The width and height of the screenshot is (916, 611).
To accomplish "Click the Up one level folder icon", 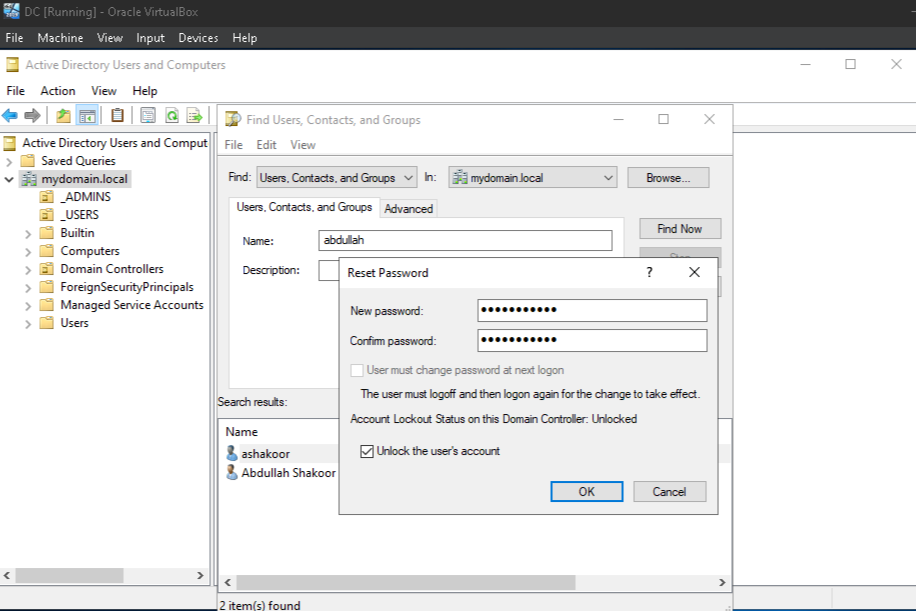I will pyautogui.click(x=63, y=116).
